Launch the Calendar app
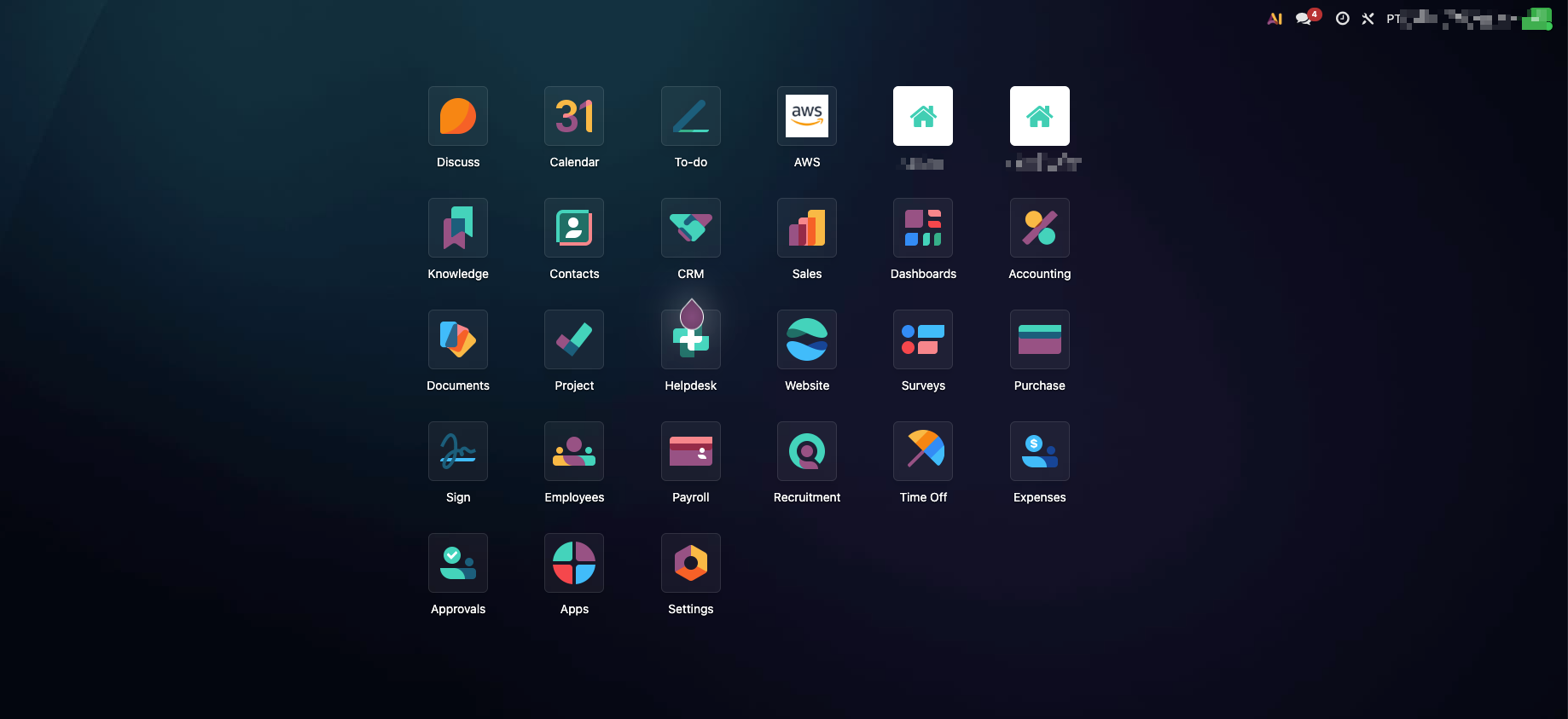The height and width of the screenshot is (719, 1568). [x=574, y=116]
